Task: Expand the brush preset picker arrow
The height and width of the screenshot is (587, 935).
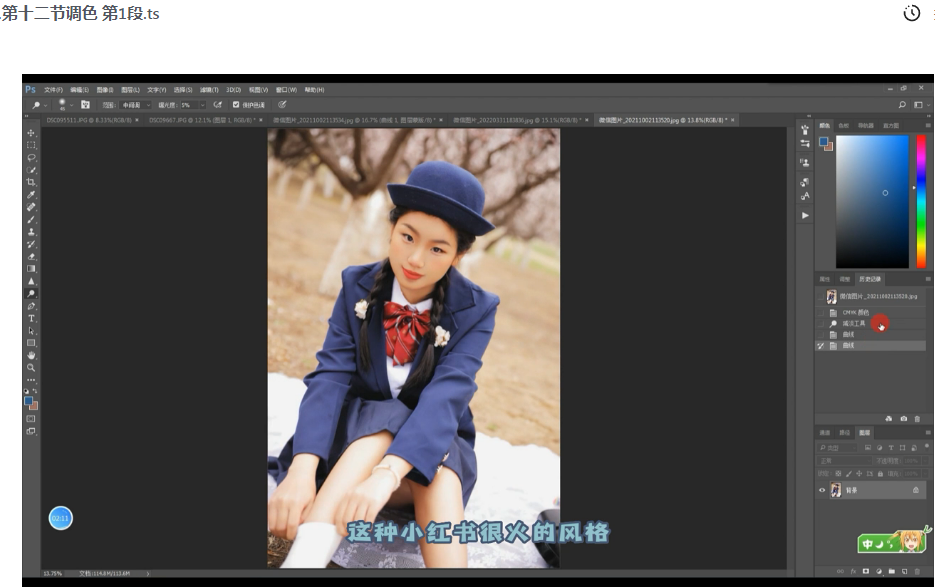Action: click(x=72, y=105)
